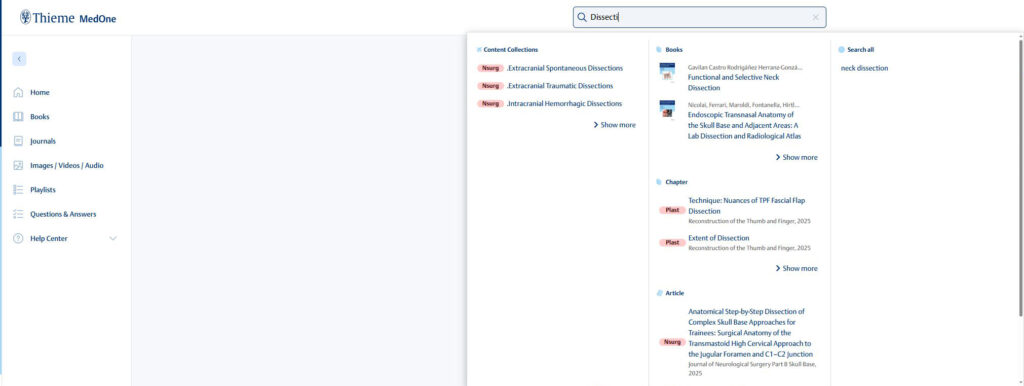Open .Extracranial Traumatic Dissections collection
This screenshot has height=386, width=1024.
click(560, 86)
